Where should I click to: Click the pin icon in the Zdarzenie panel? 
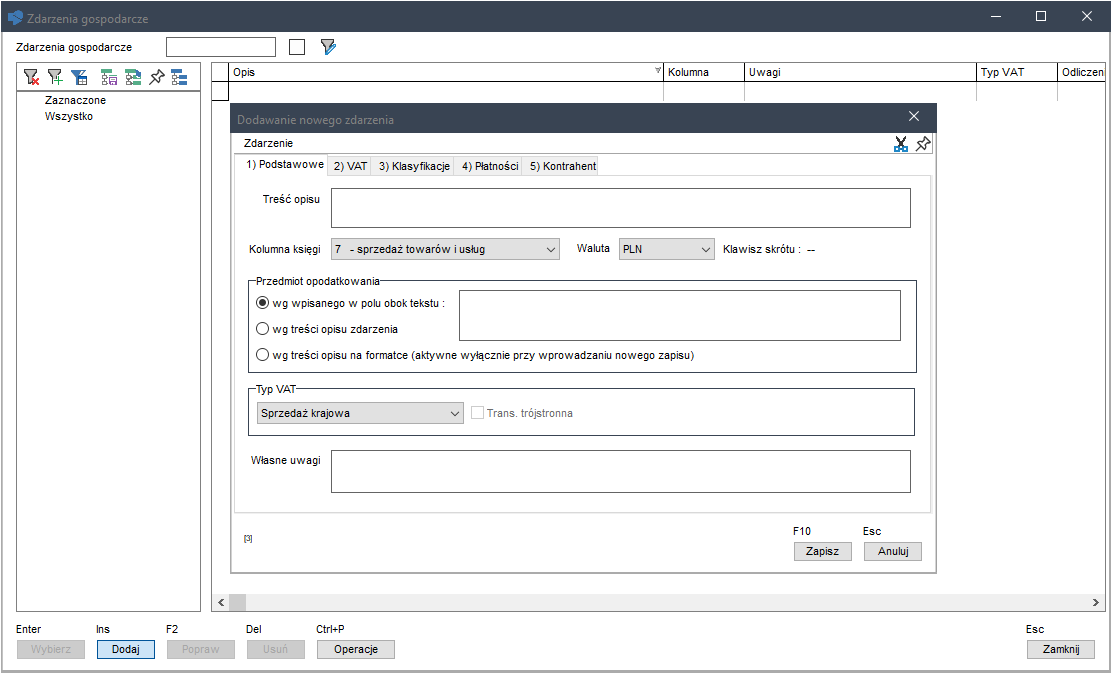point(923,144)
